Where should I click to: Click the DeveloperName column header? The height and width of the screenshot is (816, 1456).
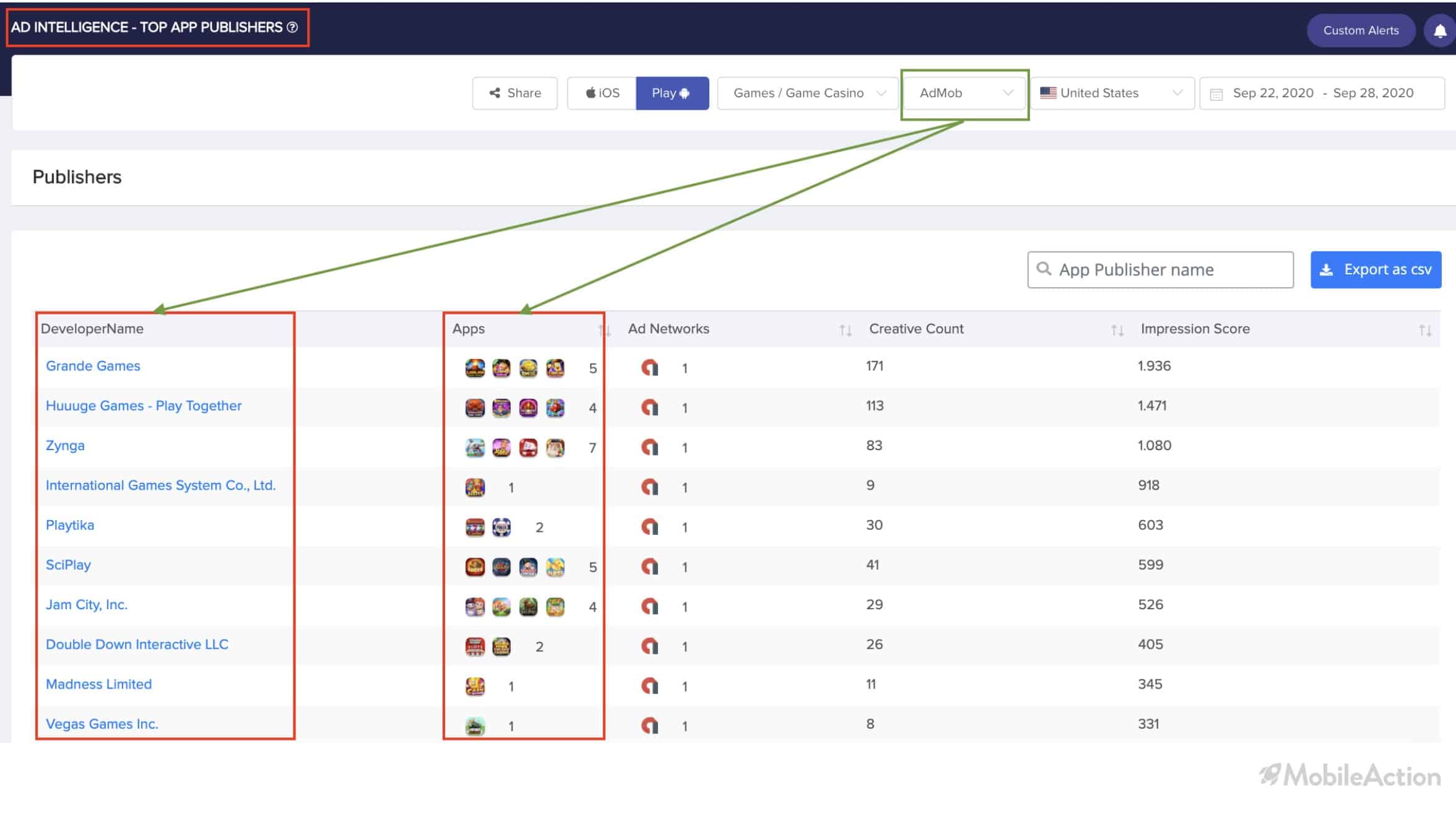point(92,329)
